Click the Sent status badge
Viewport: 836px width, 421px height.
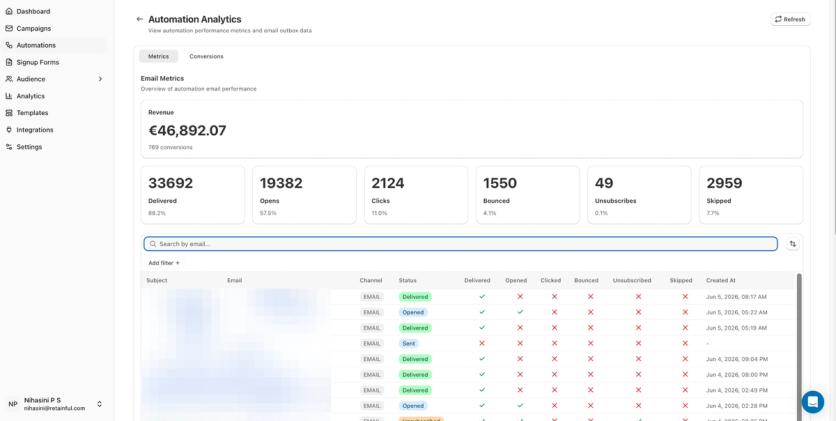coord(408,343)
